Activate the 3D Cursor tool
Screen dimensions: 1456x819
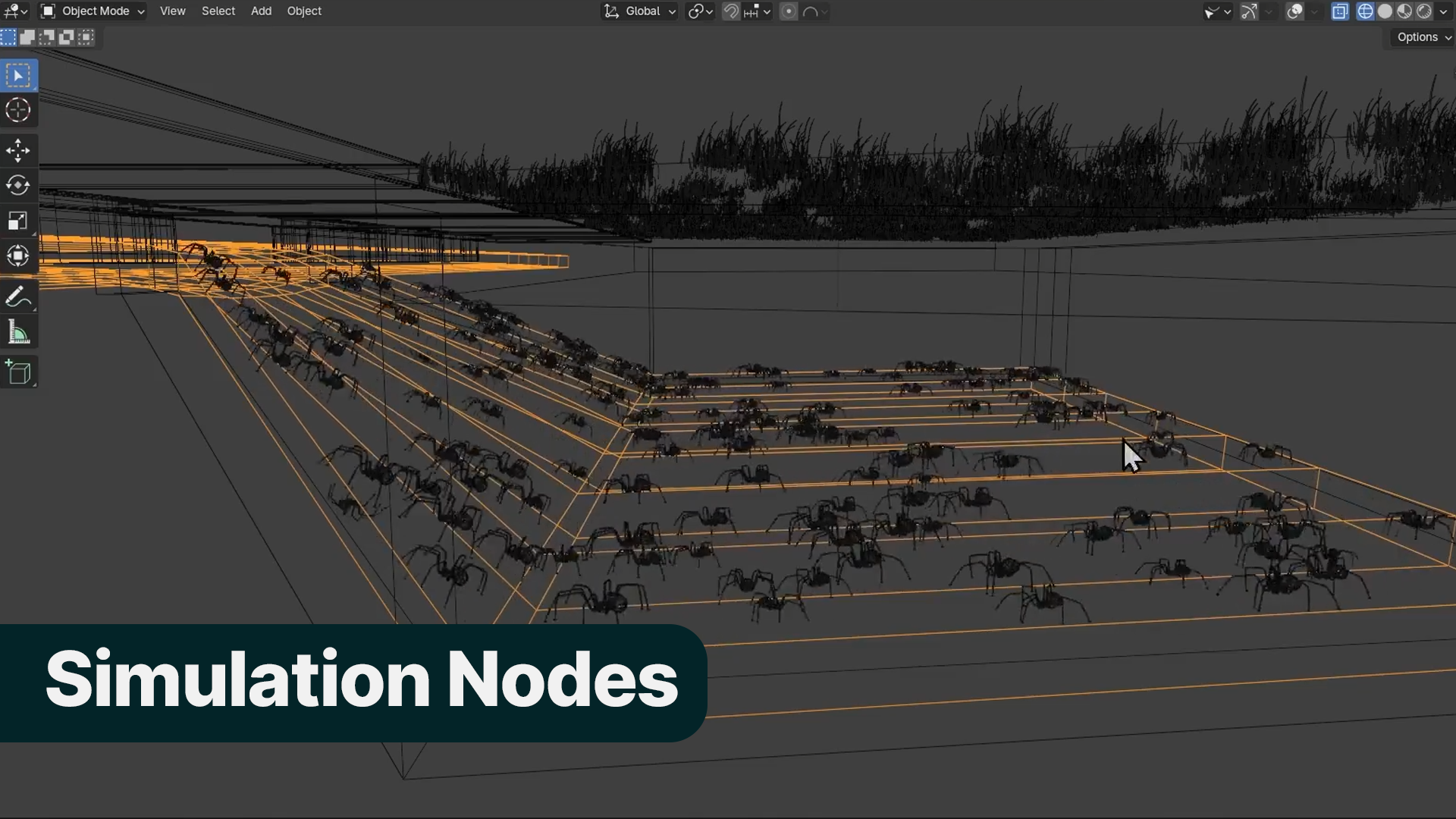pos(18,111)
